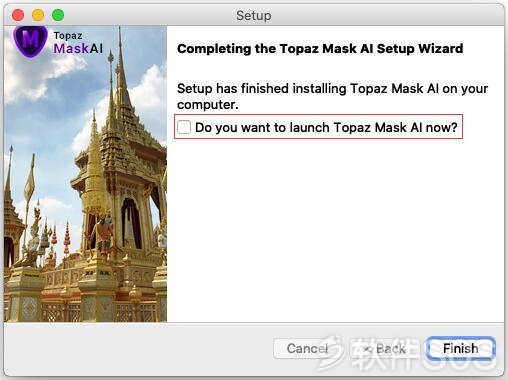Click the 'Topaz MaskAI' brand text
The image size is (508, 380).
point(78,43)
